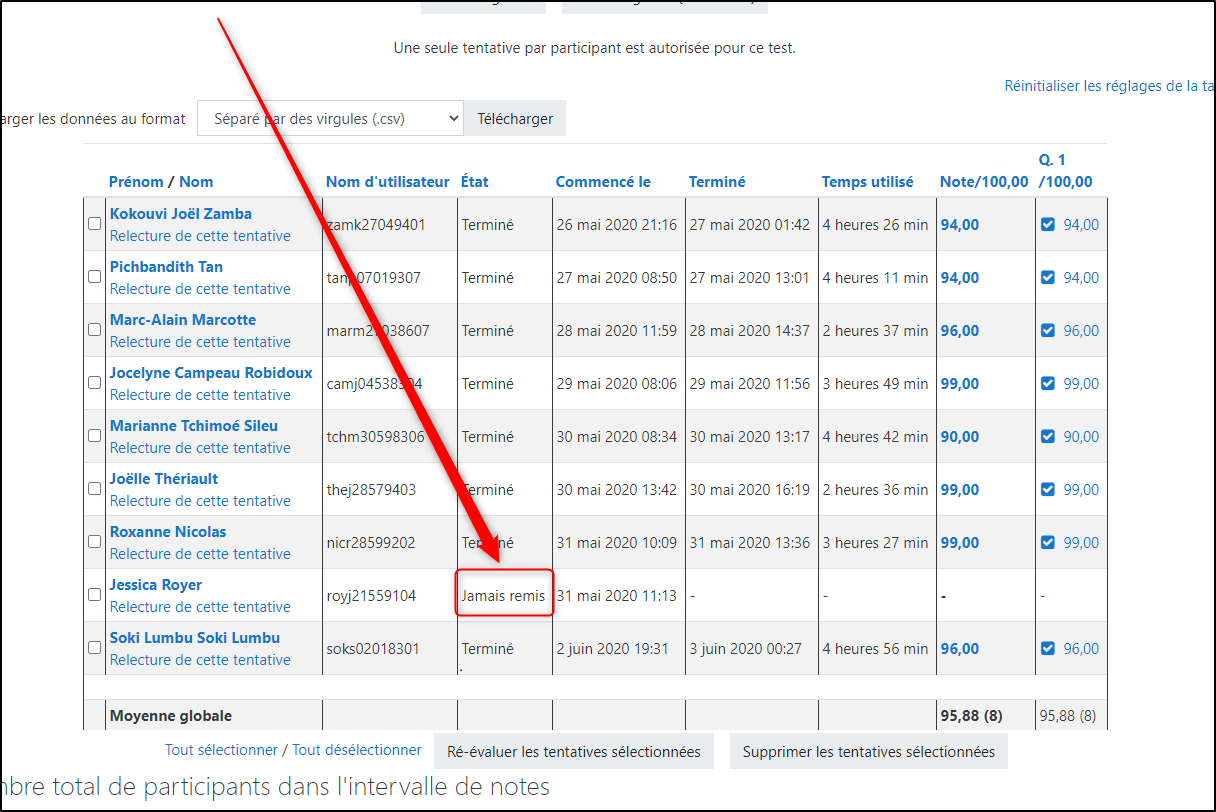1216x812 pixels.
Task: Click Supprimer les tentatives sélectionnées button
Action: pyautogui.click(x=868, y=752)
